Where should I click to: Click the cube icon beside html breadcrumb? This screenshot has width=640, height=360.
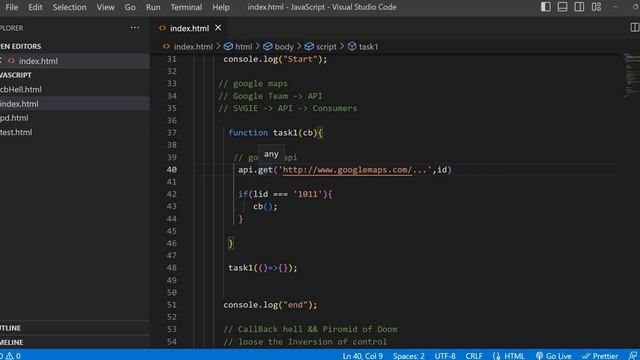[x=228, y=47]
